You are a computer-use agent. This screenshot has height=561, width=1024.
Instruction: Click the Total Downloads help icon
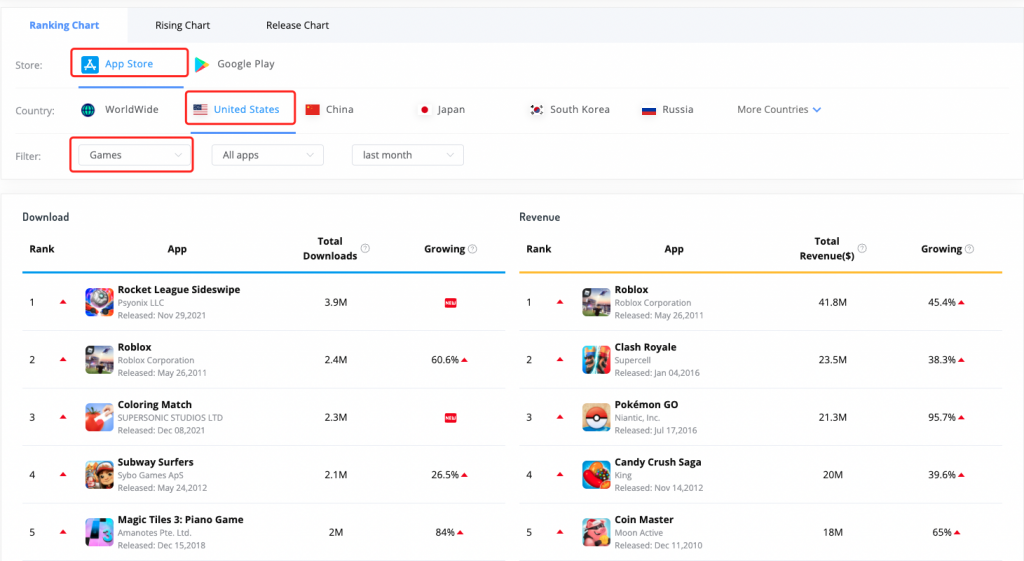click(x=366, y=249)
